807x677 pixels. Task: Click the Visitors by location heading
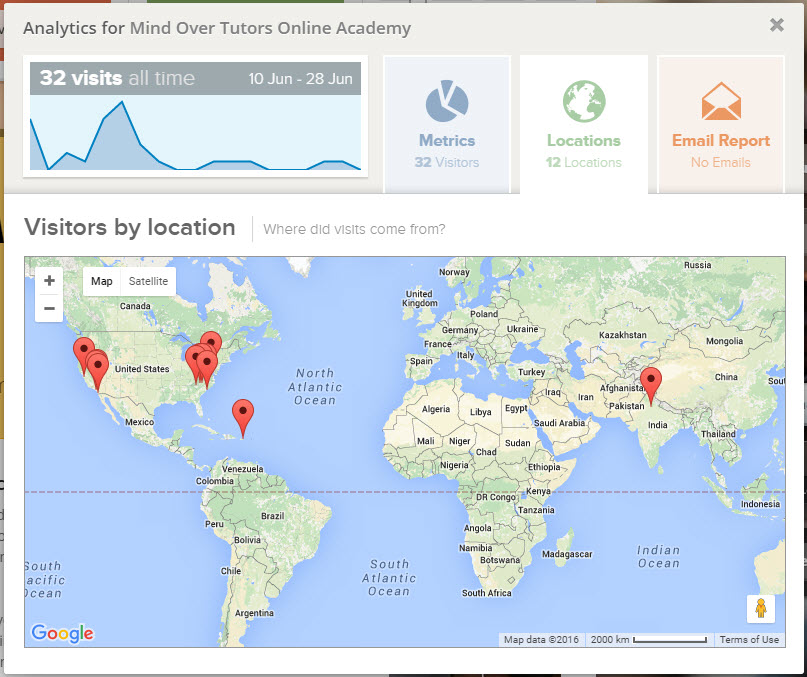click(130, 227)
